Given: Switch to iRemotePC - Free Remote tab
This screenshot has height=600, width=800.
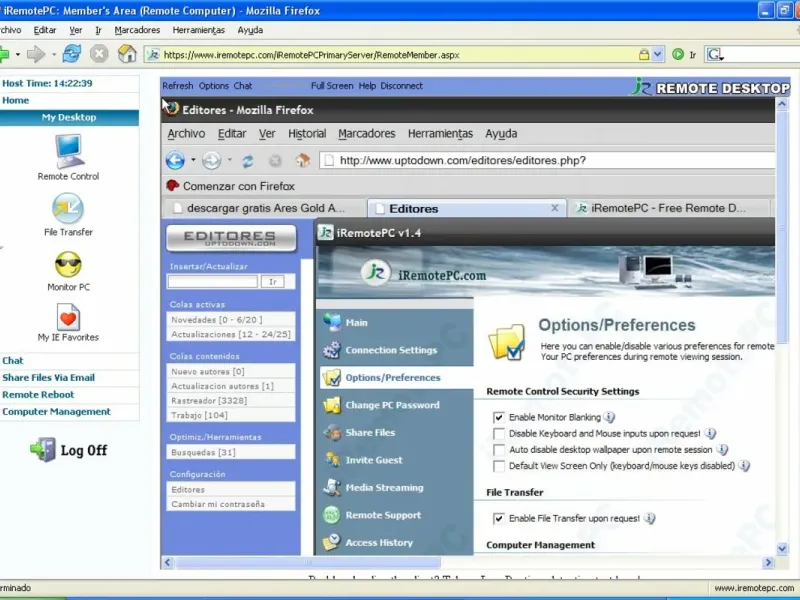Looking at the screenshot, I should point(668,208).
